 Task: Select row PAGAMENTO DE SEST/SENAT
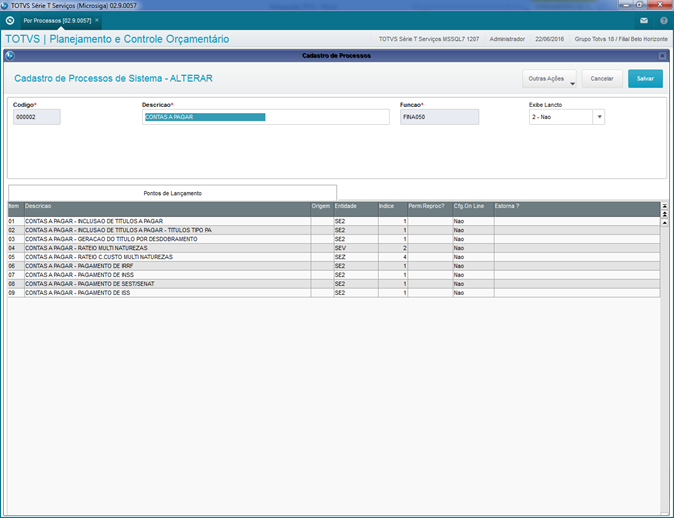coord(334,284)
